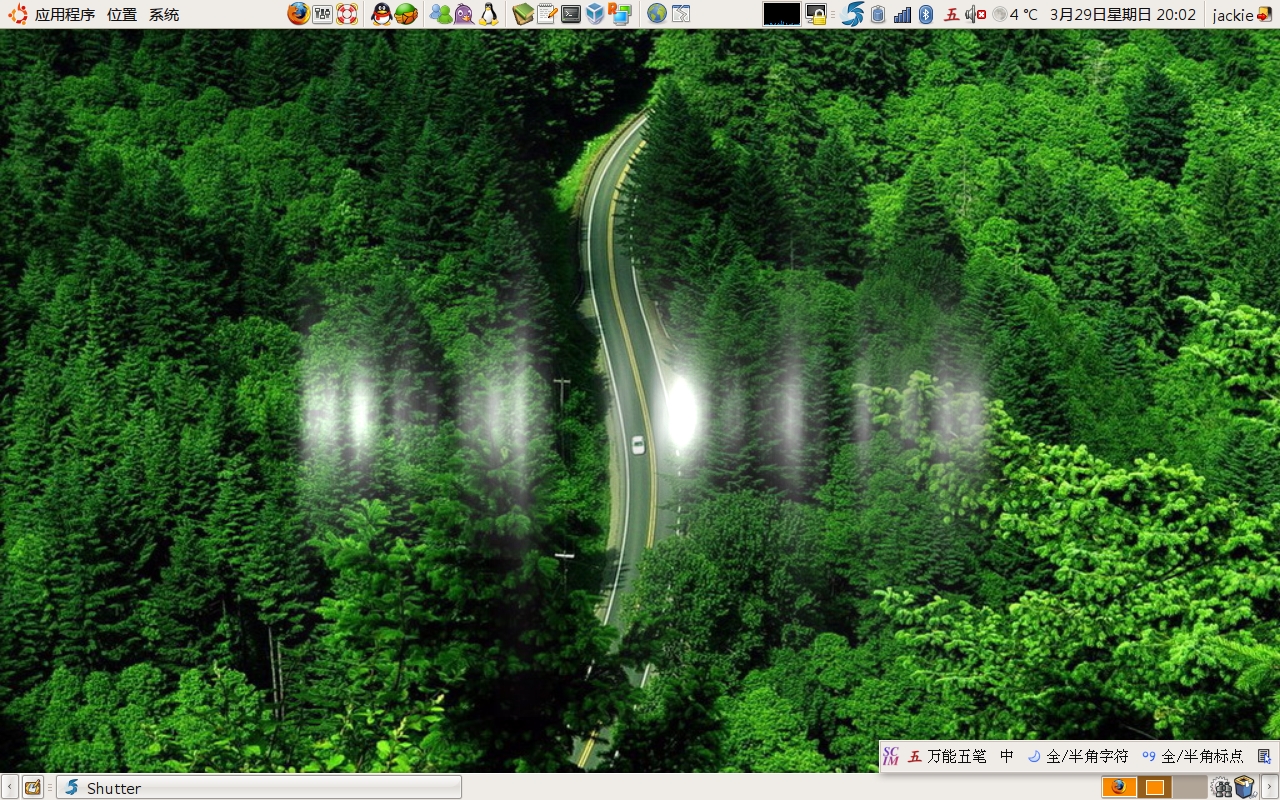The image size is (1280, 800).
Task: Click the system monitor graph applet
Action: (782, 14)
